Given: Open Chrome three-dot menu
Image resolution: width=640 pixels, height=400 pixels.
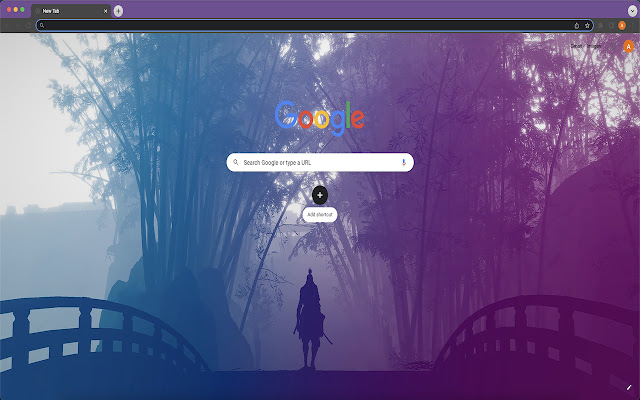Looking at the screenshot, I should click(x=633, y=25).
